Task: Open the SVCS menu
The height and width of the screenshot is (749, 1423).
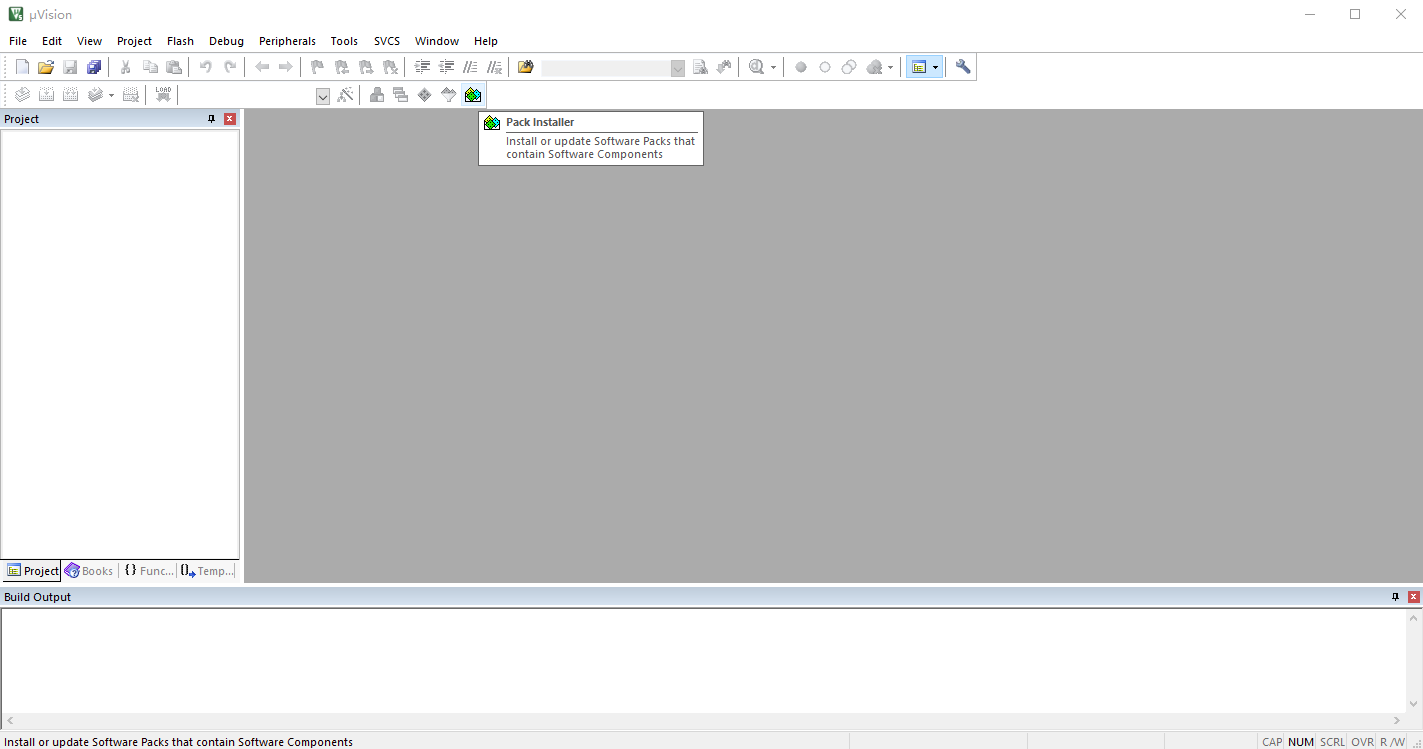Action: [x=387, y=41]
